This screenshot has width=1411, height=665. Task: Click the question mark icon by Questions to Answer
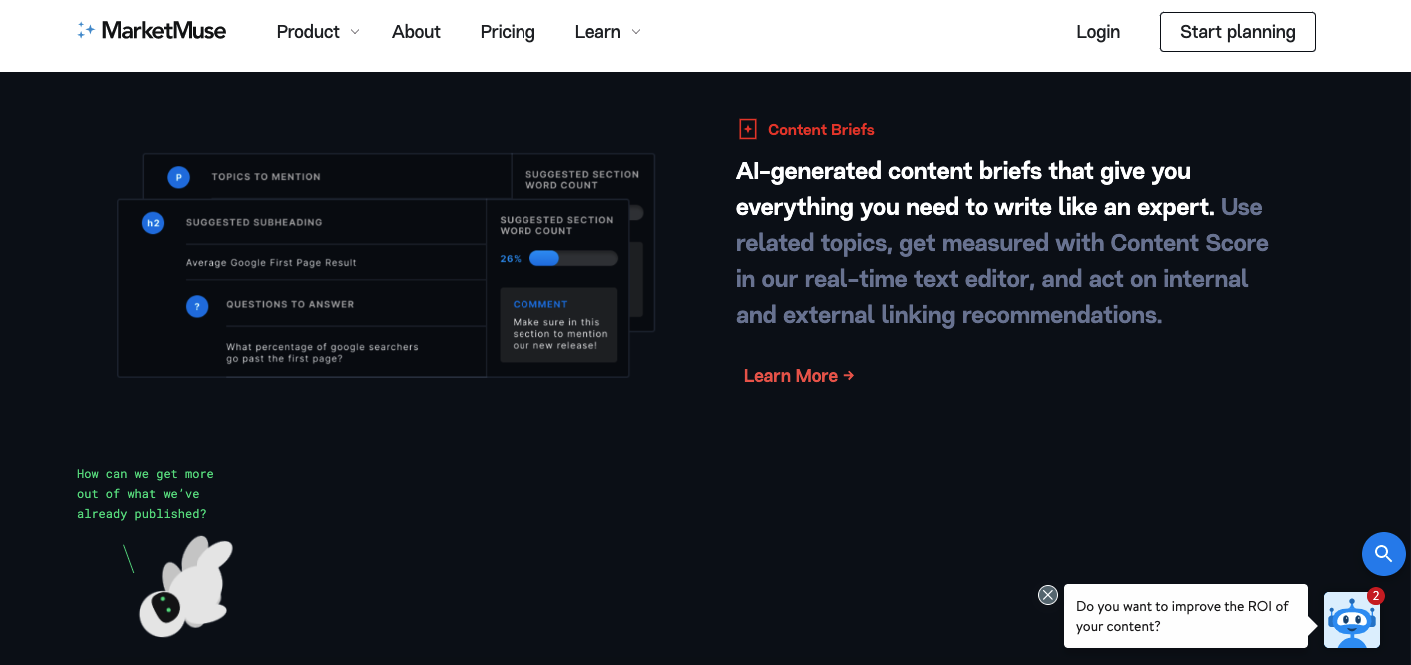(x=197, y=305)
